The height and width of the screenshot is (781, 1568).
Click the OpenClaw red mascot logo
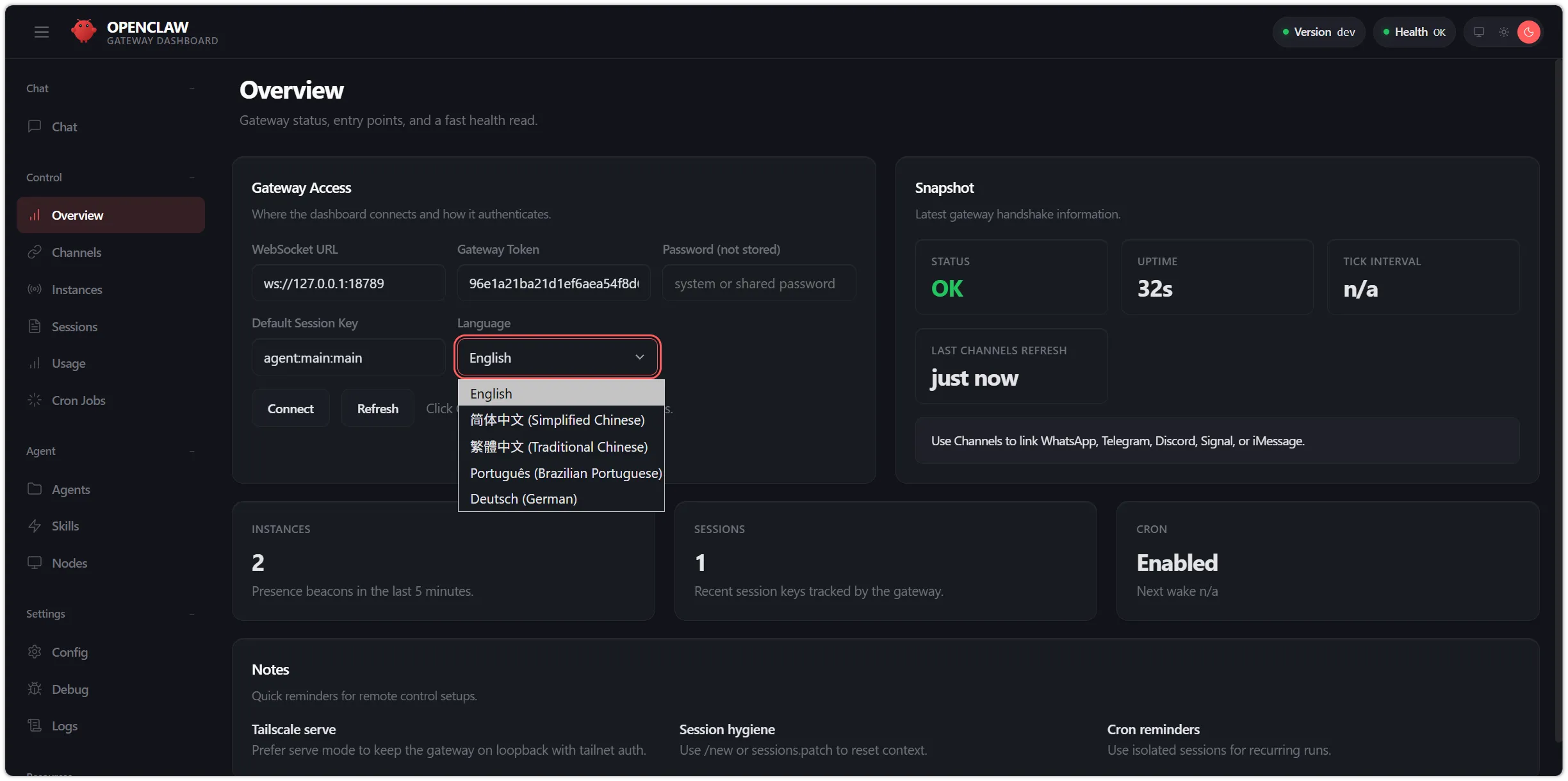(83, 31)
